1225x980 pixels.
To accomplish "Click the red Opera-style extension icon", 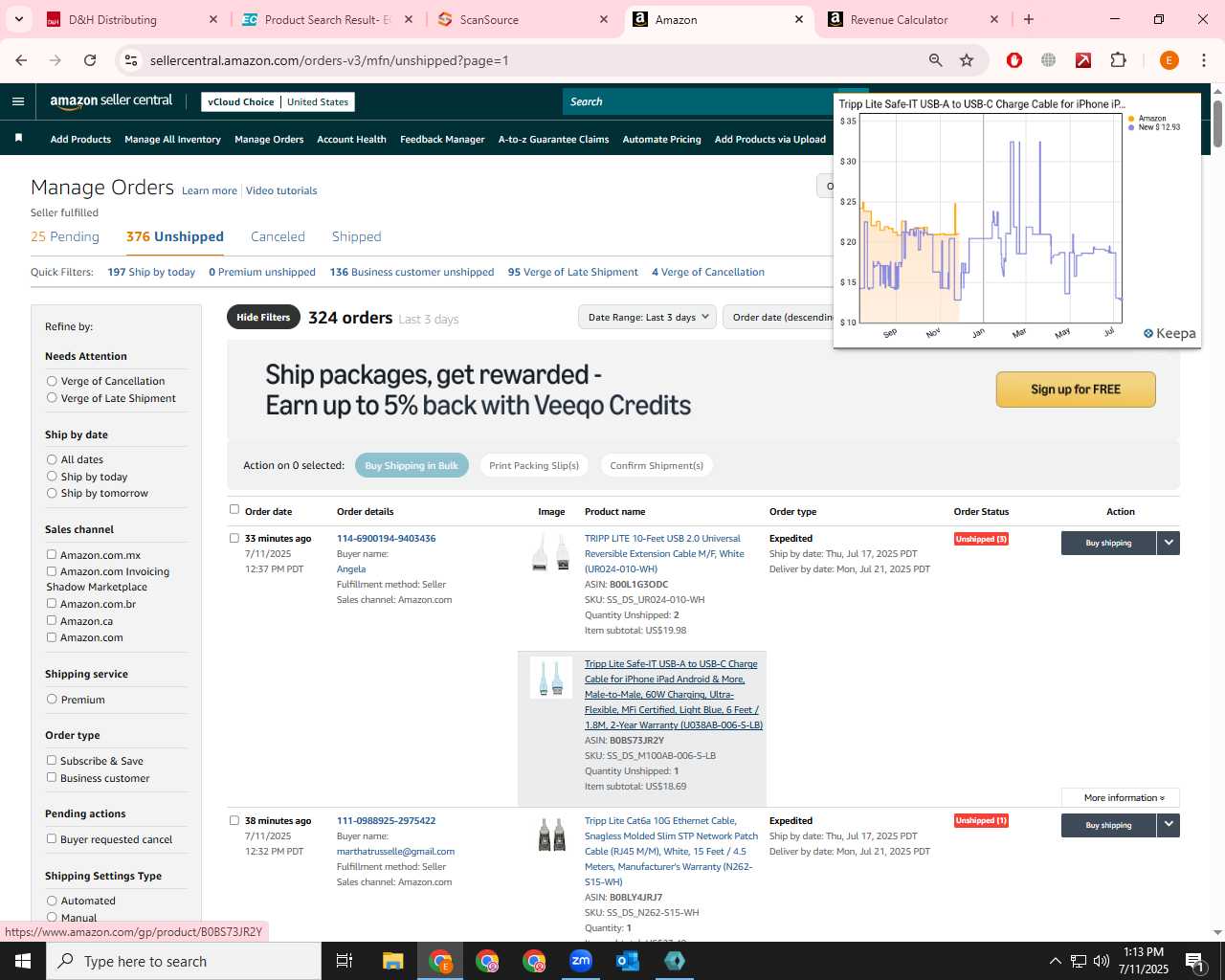I will tap(1014, 60).
